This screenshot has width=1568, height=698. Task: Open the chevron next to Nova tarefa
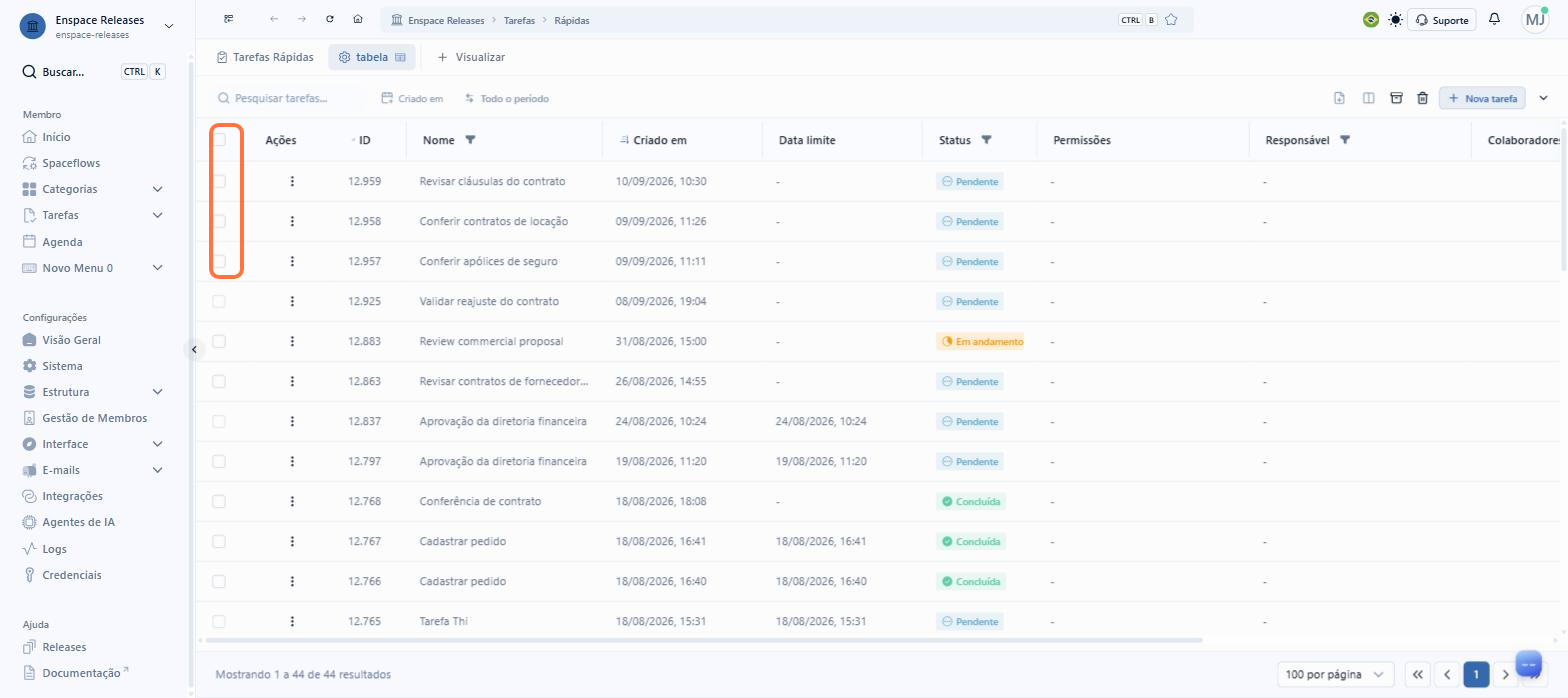pyautogui.click(x=1543, y=98)
